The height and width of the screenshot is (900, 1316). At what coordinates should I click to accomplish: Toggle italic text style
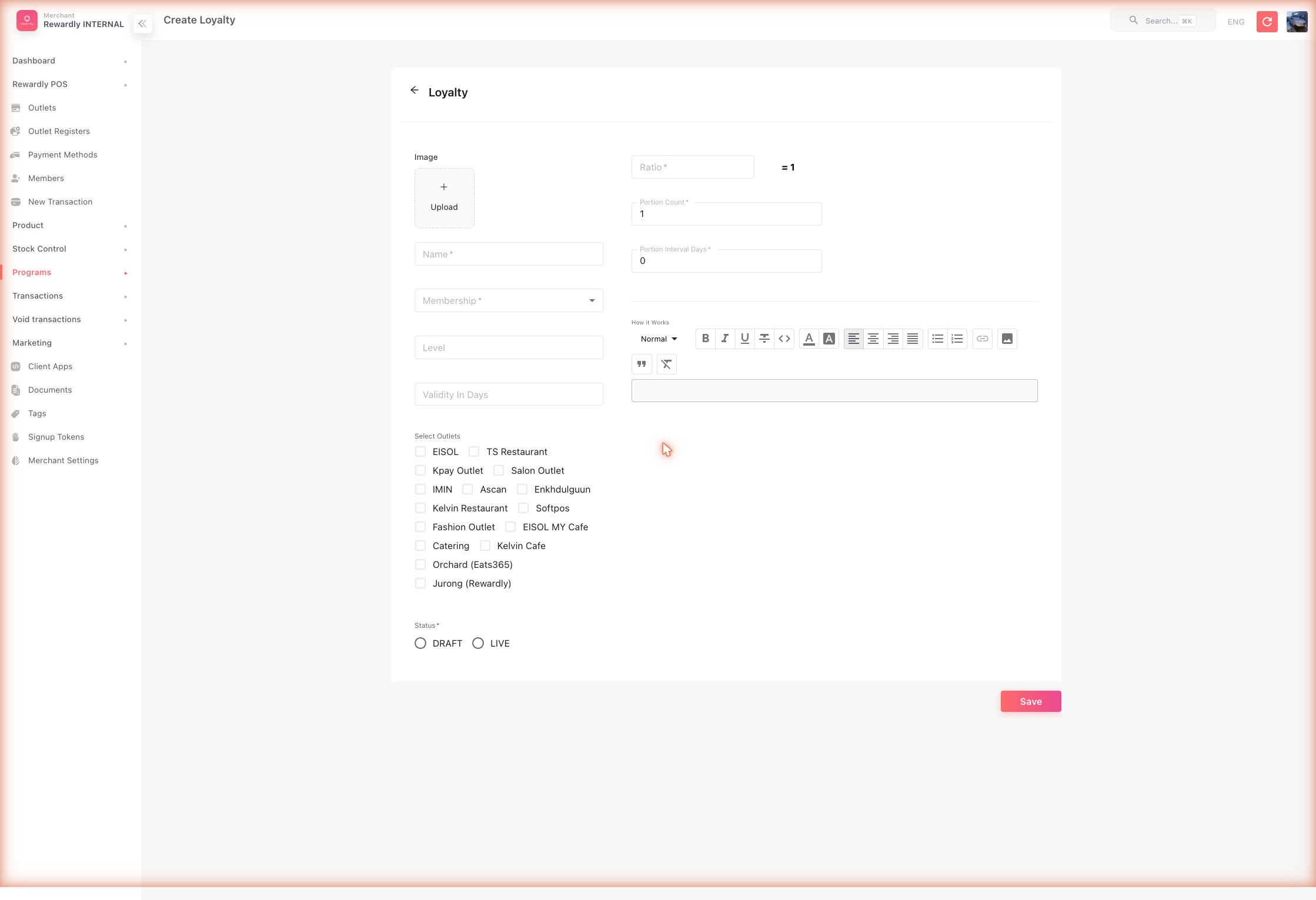point(725,339)
